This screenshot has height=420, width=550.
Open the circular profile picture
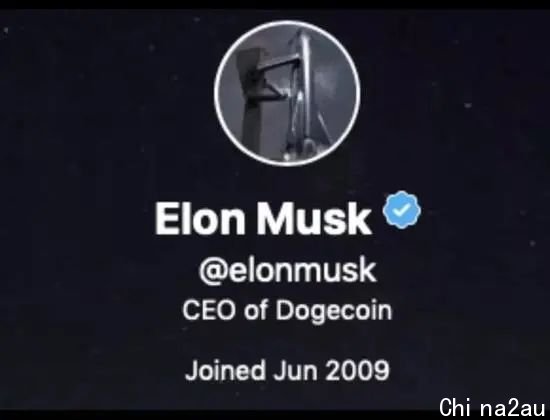pyautogui.click(x=287, y=93)
